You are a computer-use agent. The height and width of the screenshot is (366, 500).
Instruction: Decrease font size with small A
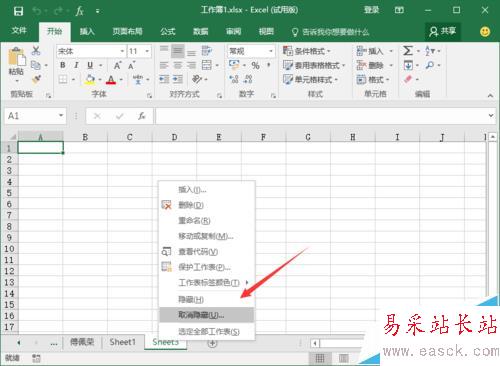pyautogui.click(x=131, y=65)
